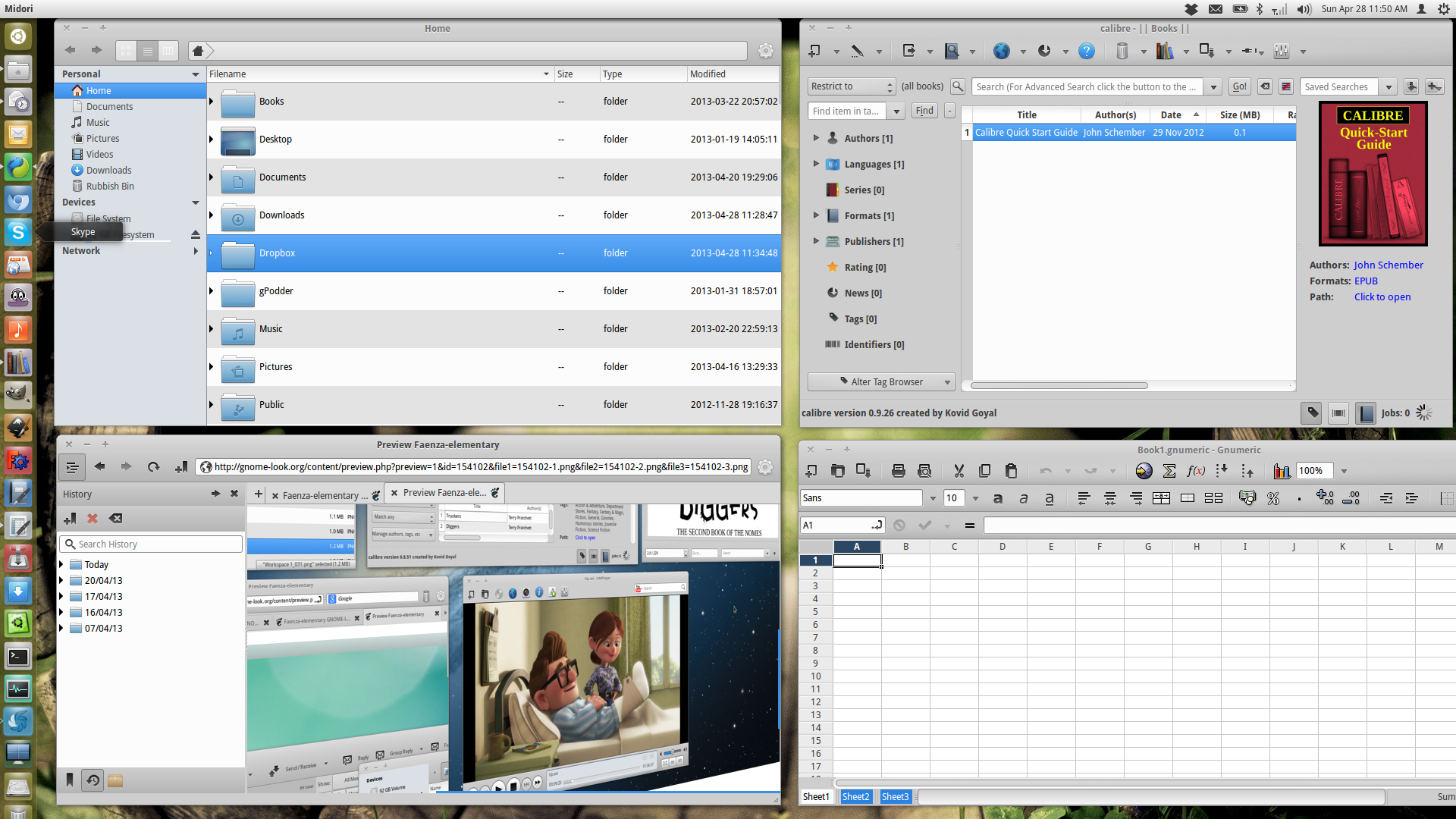This screenshot has width=1456, height=819.
Task: Click Paste clipboard icon in Gnumeric
Action: 1011,471
